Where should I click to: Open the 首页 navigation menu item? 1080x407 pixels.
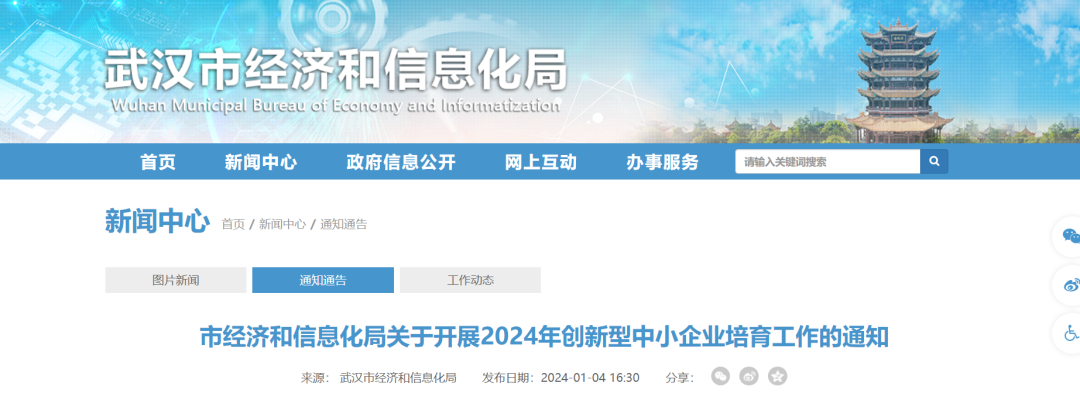click(158, 162)
